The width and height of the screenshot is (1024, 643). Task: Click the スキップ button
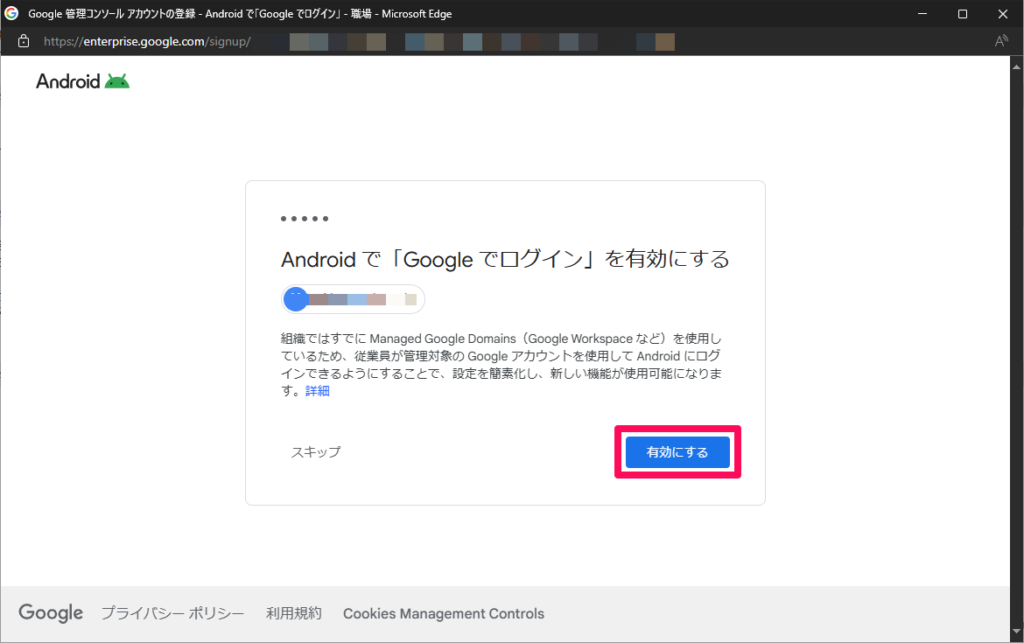coord(316,452)
